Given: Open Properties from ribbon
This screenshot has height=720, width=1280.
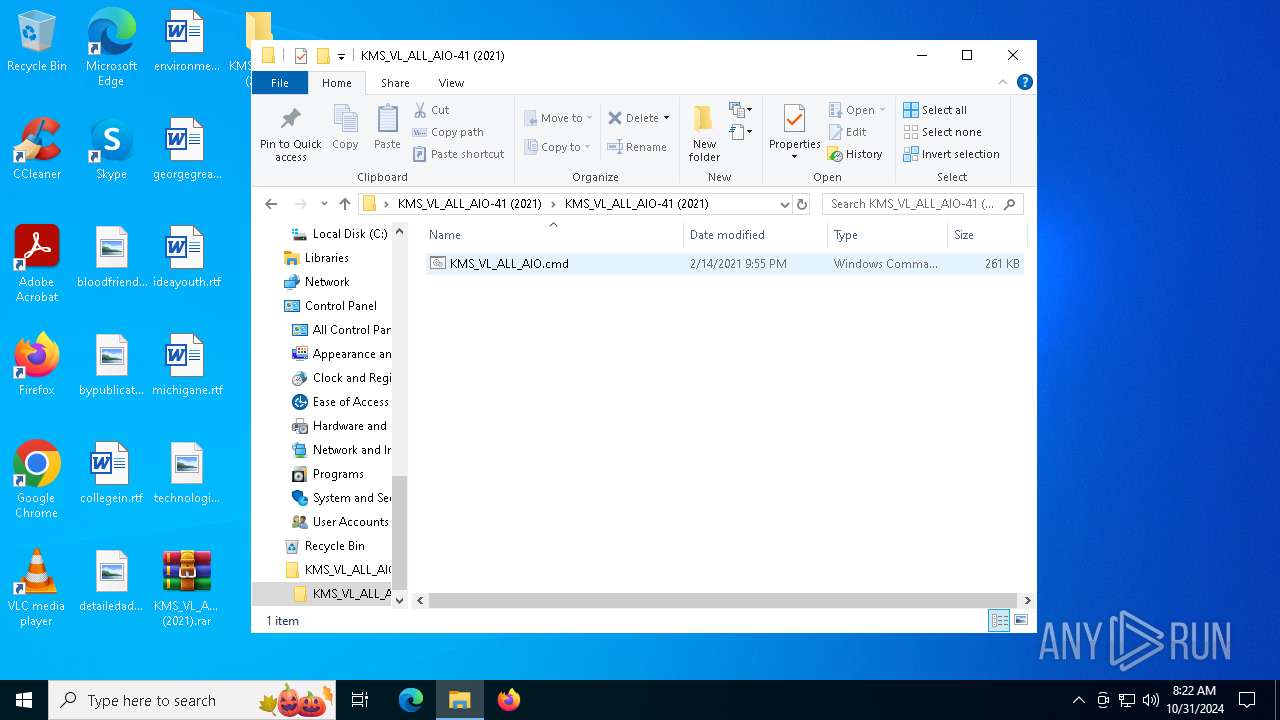Looking at the screenshot, I should tap(794, 132).
